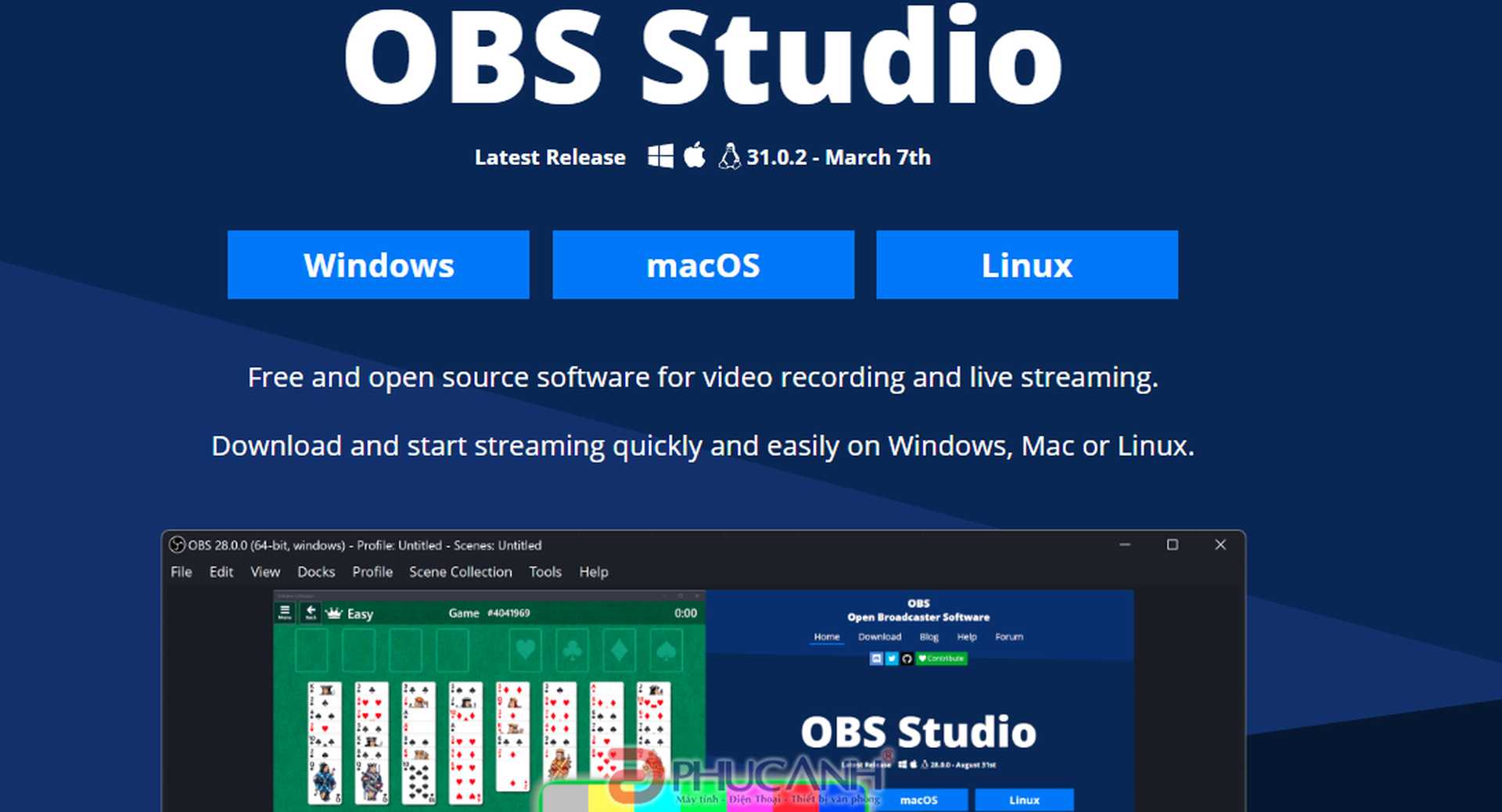Click the Apple logo beside Latest Release

pos(695,155)
